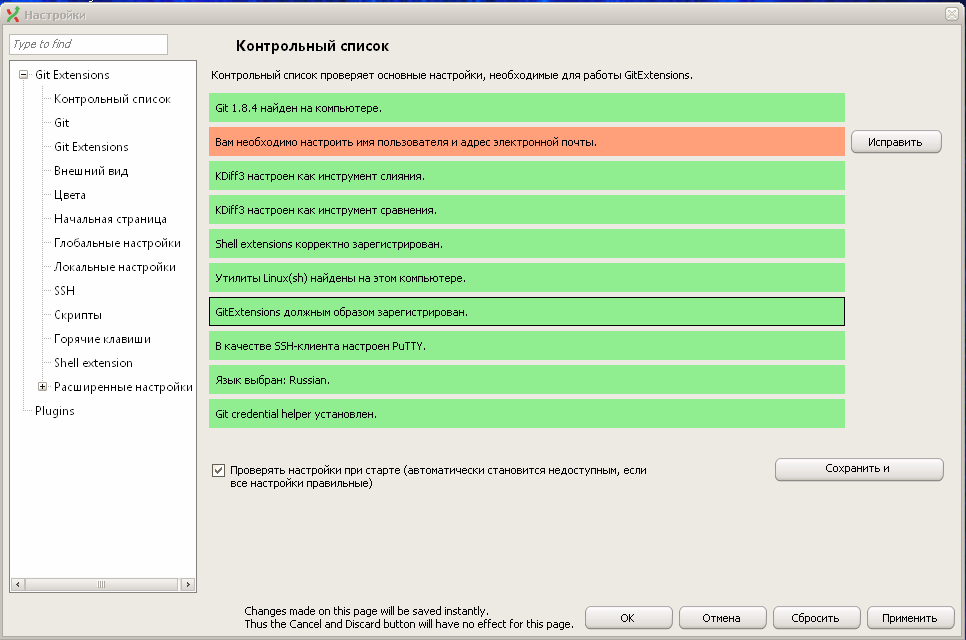Open the Контрольный список settings page
The image size is (966, 640).
pyautogui.click(x=112, y=99)
